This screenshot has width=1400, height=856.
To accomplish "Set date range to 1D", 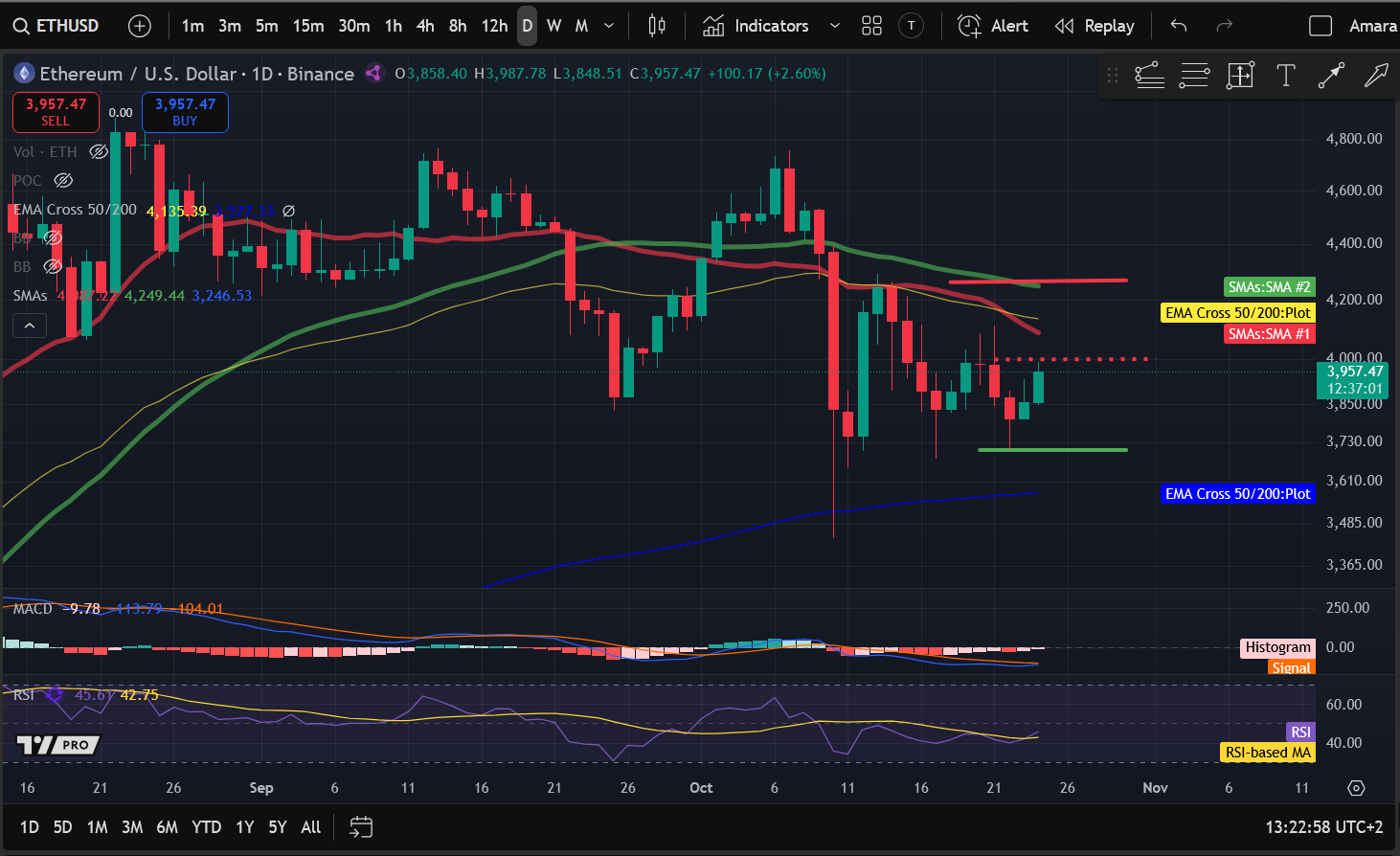I will (x=30, y=827).
